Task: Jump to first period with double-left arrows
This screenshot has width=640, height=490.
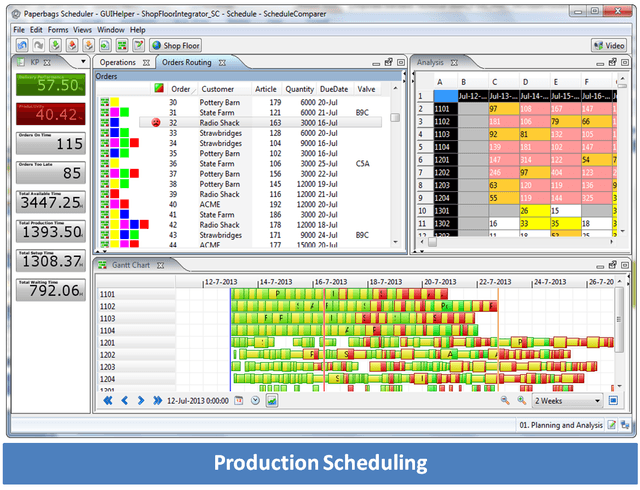Action: coord(108,401)
